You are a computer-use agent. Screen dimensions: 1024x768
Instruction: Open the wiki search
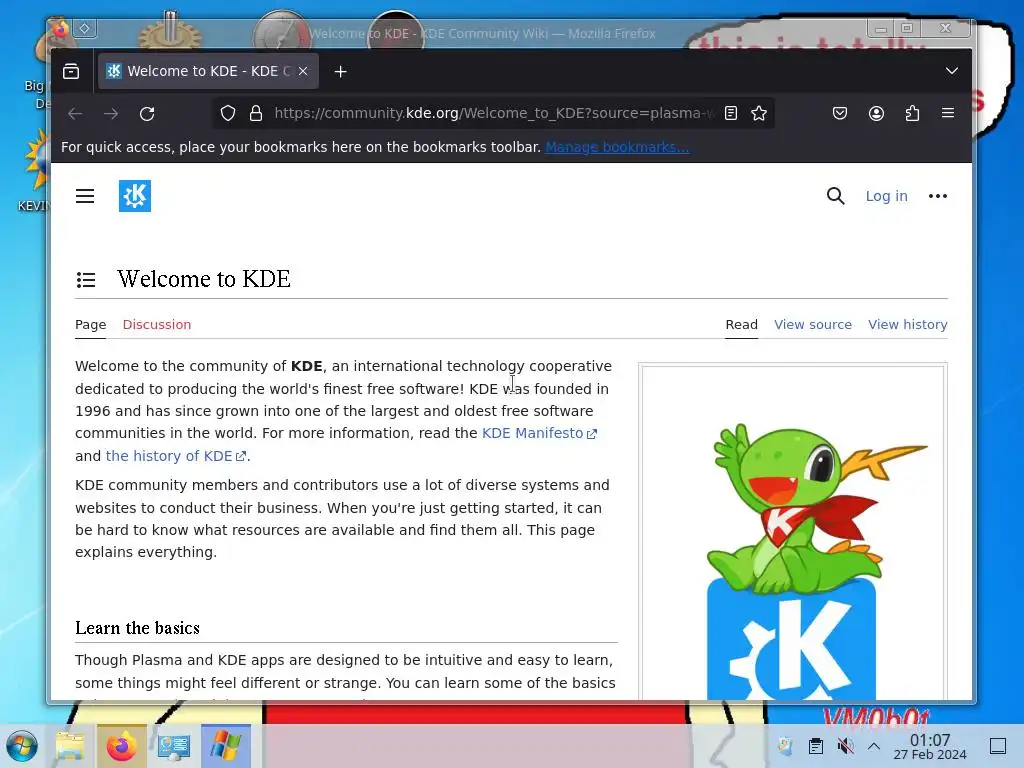click(x=835, y=196)
